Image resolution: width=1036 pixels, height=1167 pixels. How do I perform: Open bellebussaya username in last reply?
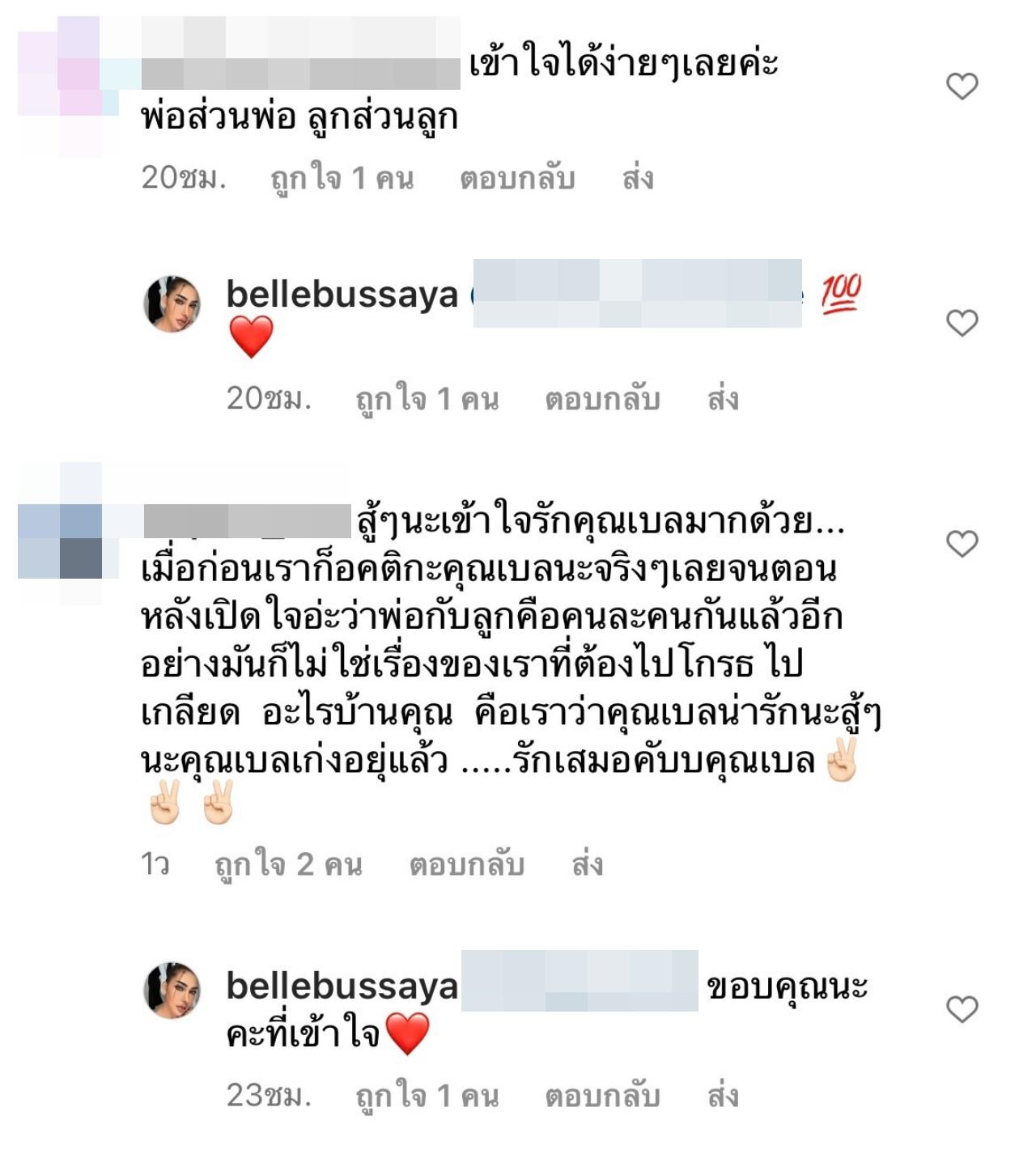click(342, 987)
